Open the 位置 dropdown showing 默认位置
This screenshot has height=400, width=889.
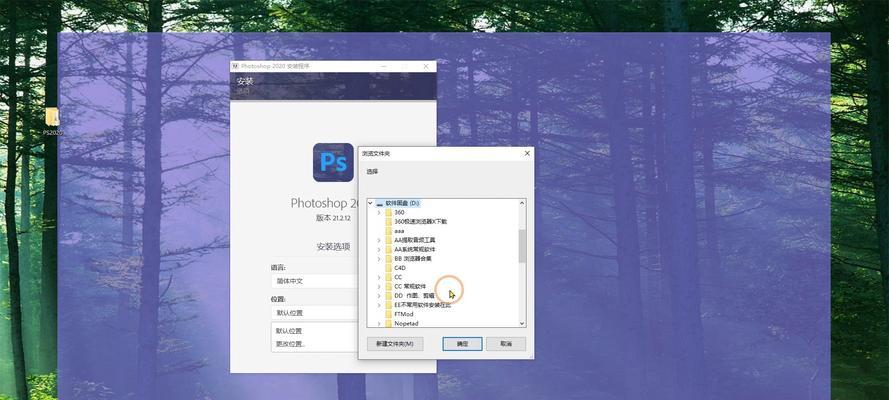[315, 313]
